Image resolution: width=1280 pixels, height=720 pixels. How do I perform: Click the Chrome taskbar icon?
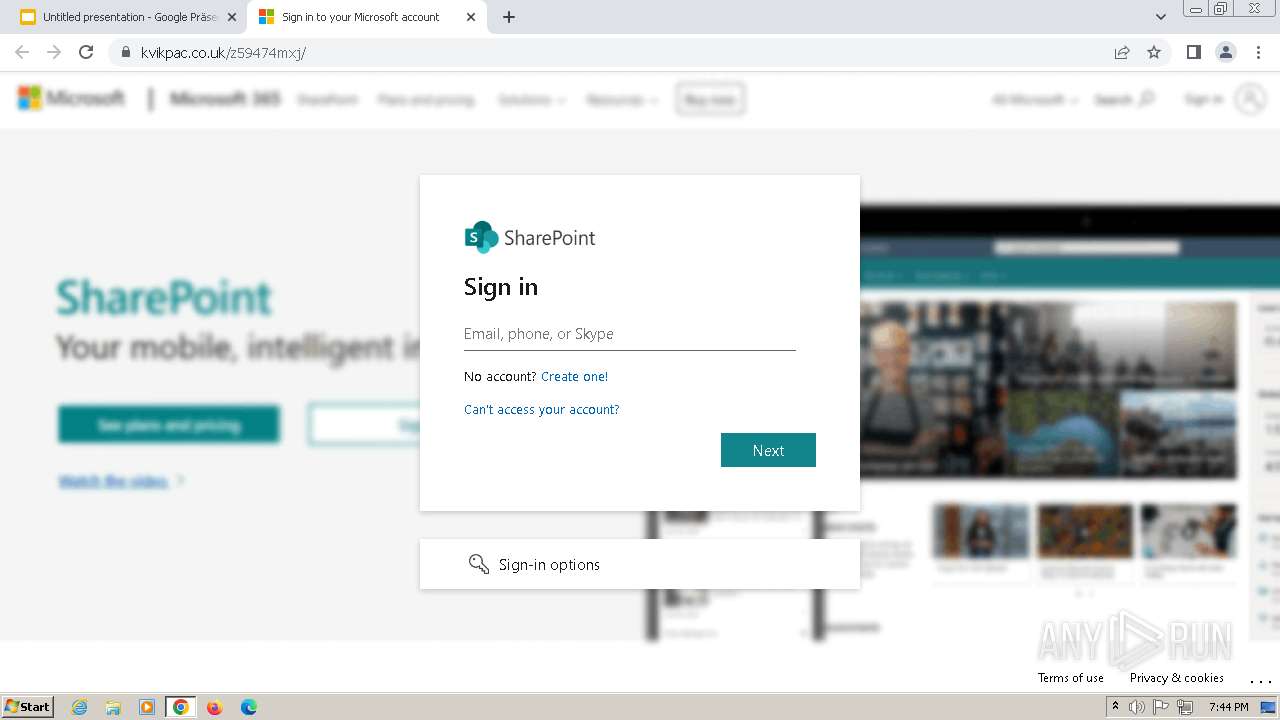pyautogui.click(x=180, y=707)
